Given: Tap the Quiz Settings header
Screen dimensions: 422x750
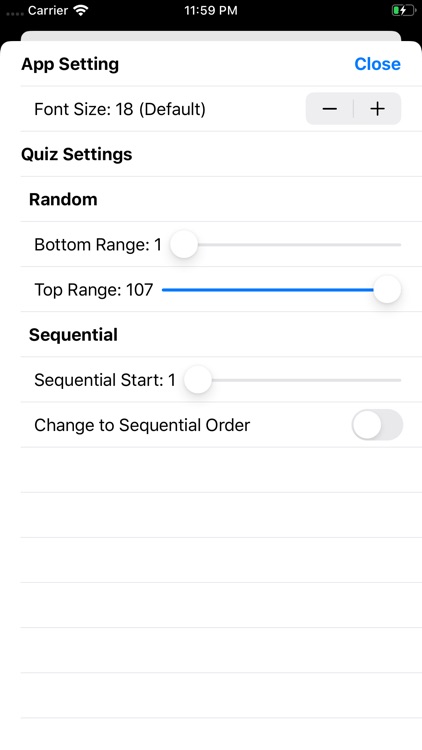Looking at the screenshot, I should tap(77, 154).
